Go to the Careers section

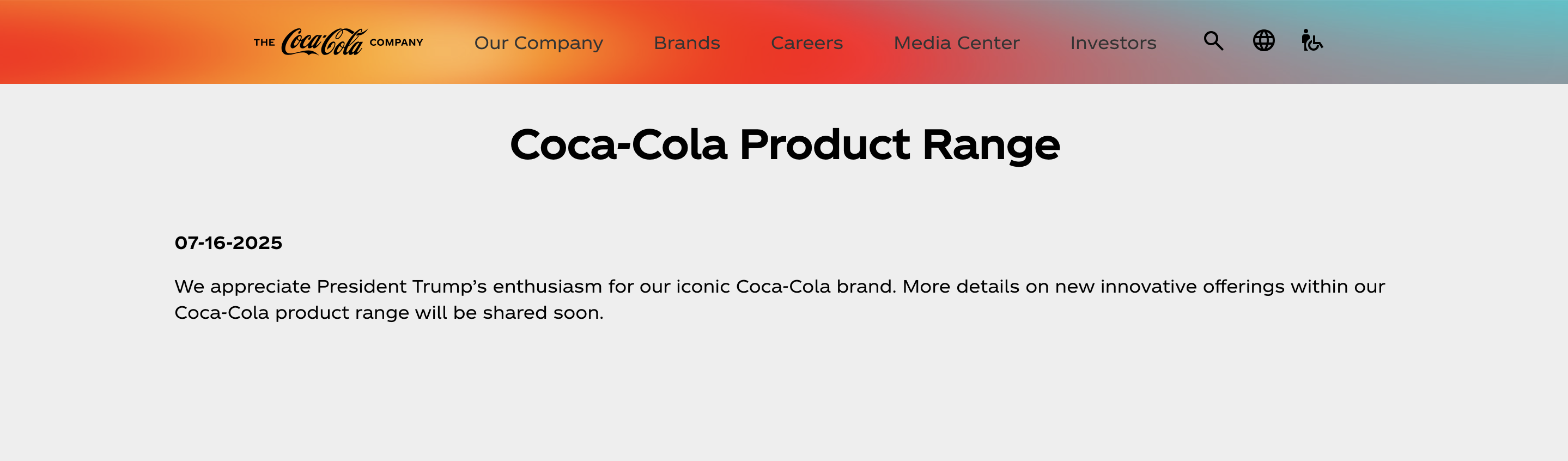point(806,43)
